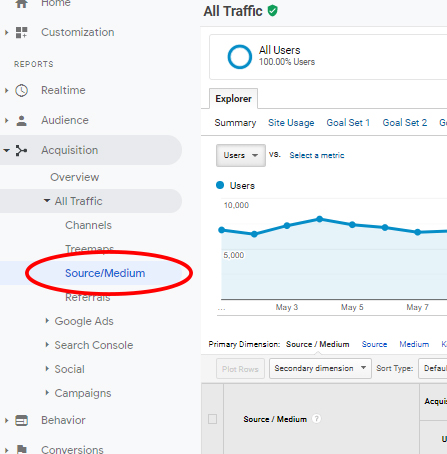447x454 pixels.
Task: Open the Goal Set 2 tab
Action: point(405,123)
